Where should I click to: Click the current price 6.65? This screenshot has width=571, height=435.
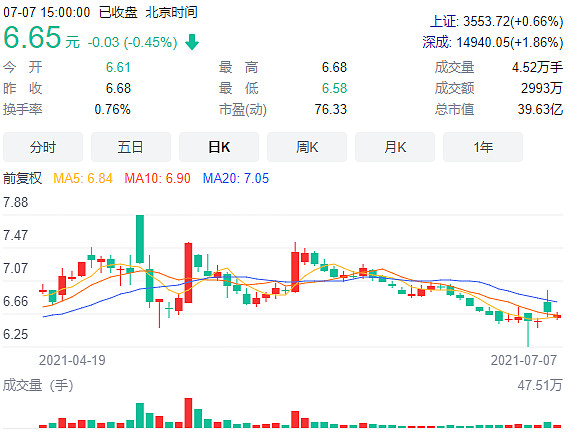tap(32, 37)
